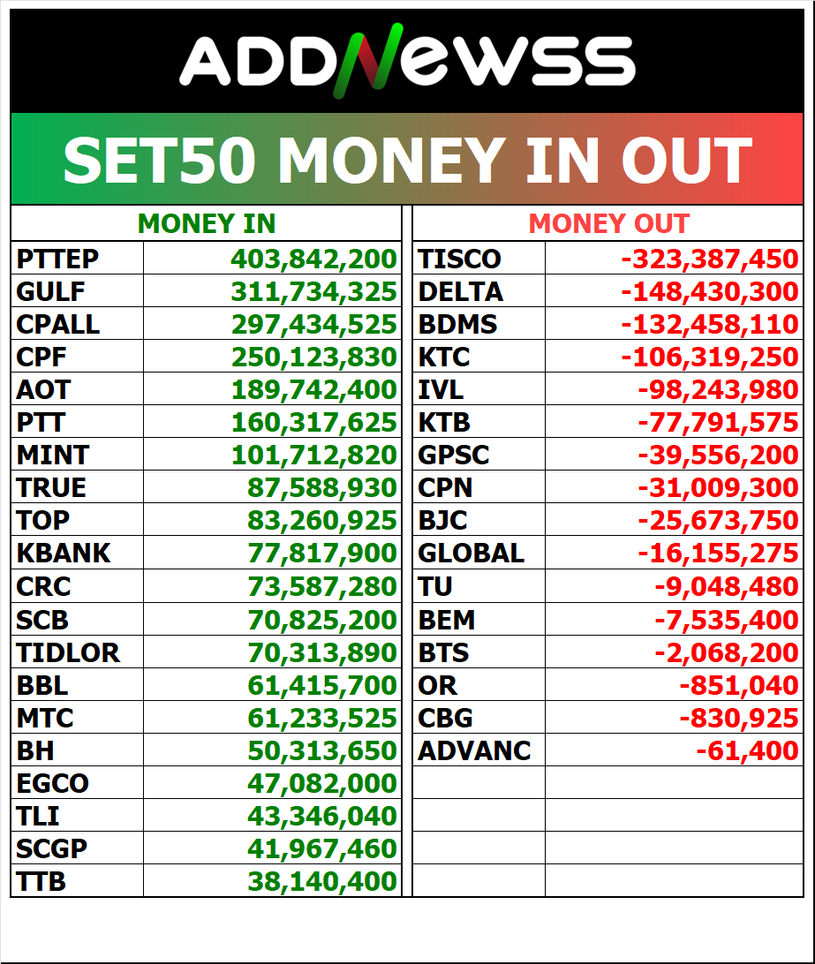This screenshot has height=964, width=815.
Task: Click TIDLOR in the money in list
Action: pos(68,653)
